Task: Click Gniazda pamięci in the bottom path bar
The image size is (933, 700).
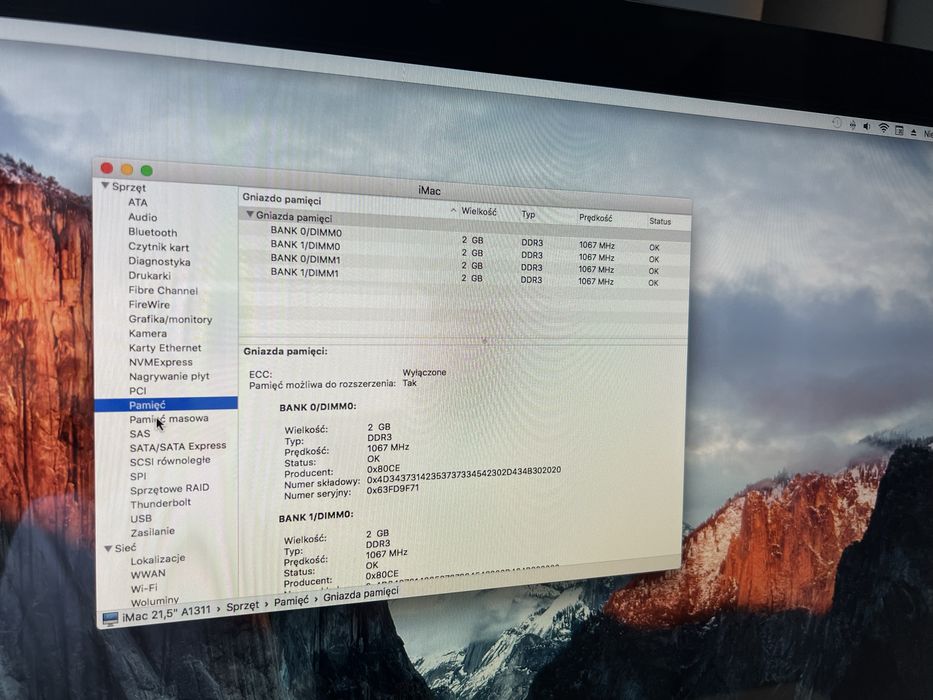Action: point(361,593)
